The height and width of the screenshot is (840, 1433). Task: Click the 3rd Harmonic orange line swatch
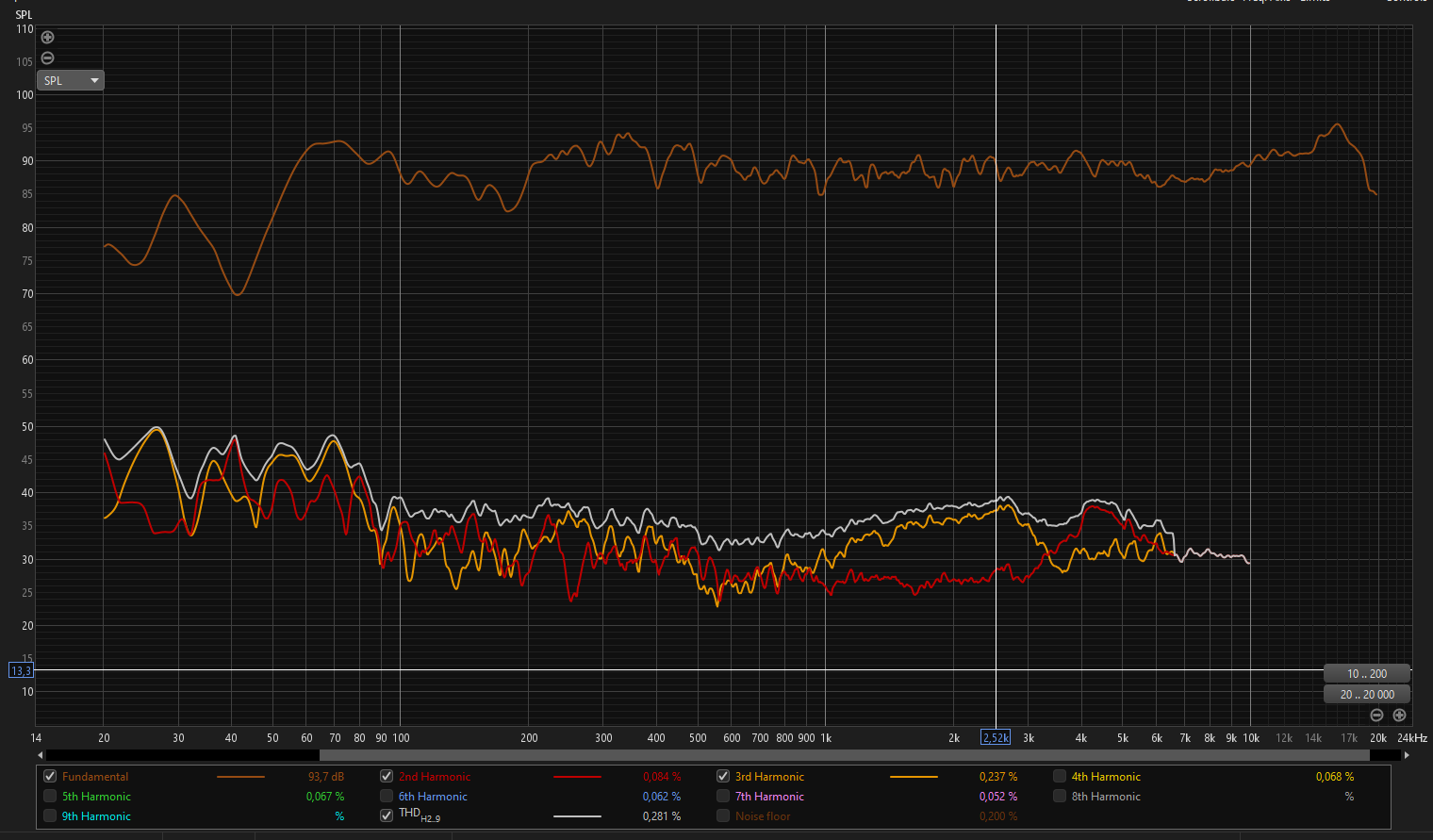pos(914,777)
